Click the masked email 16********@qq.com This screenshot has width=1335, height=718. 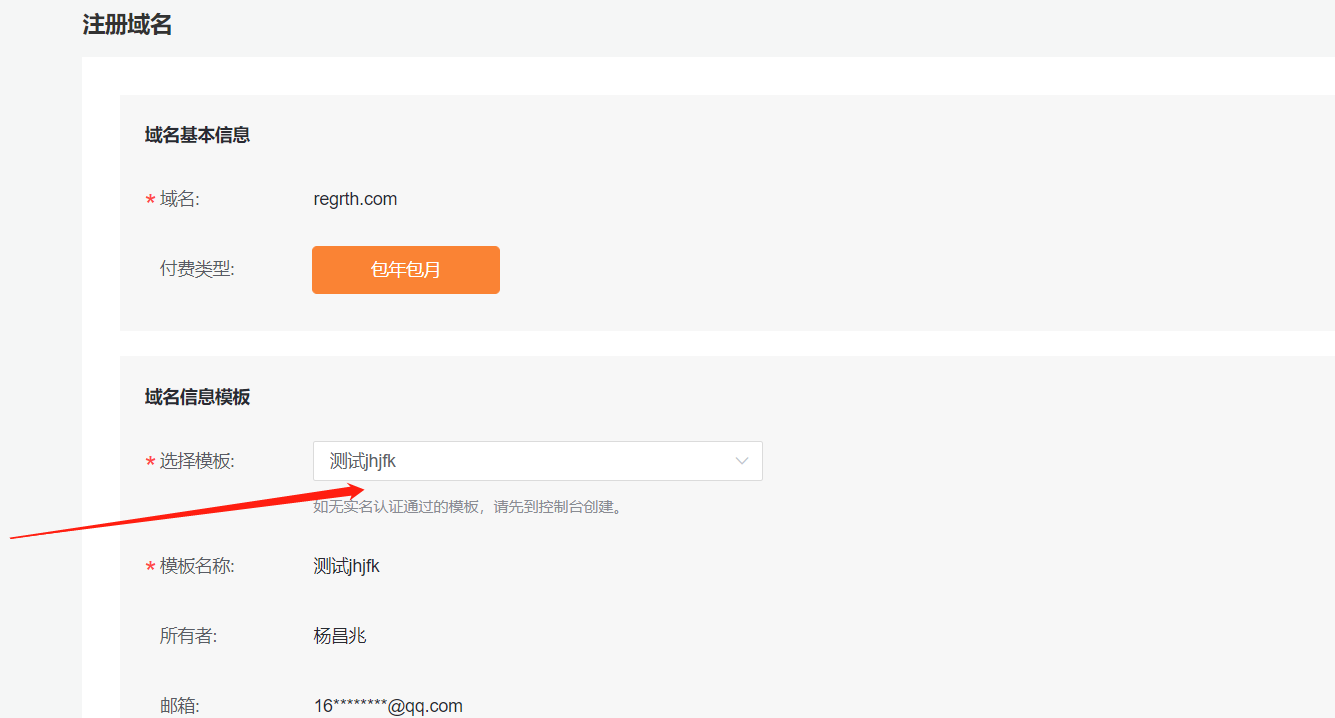pyautogui.click(x=388, y=705)
